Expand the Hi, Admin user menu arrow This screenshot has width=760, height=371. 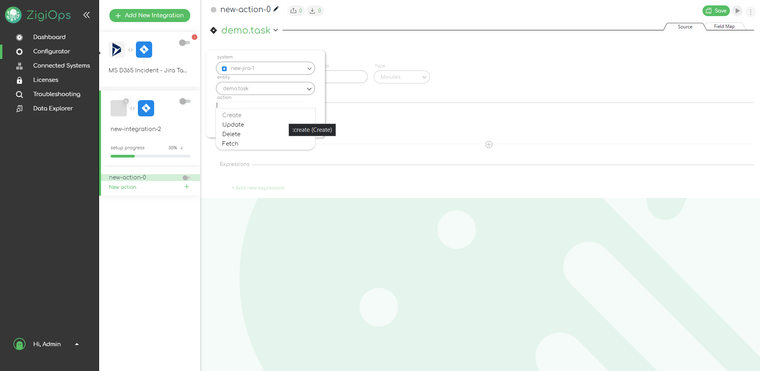coord(77,344)
